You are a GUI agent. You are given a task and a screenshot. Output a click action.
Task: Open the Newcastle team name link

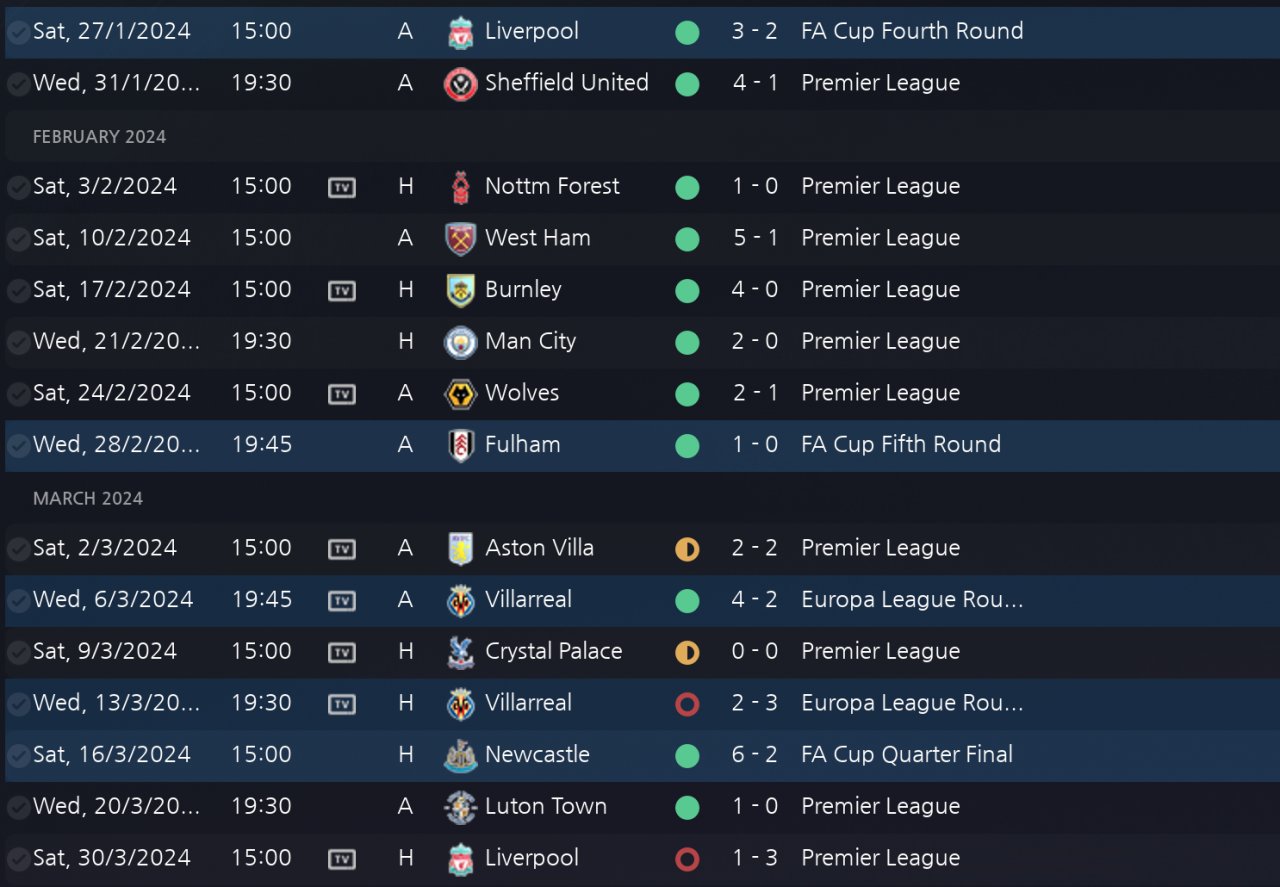pyautogui.click(x=537, y=755)
